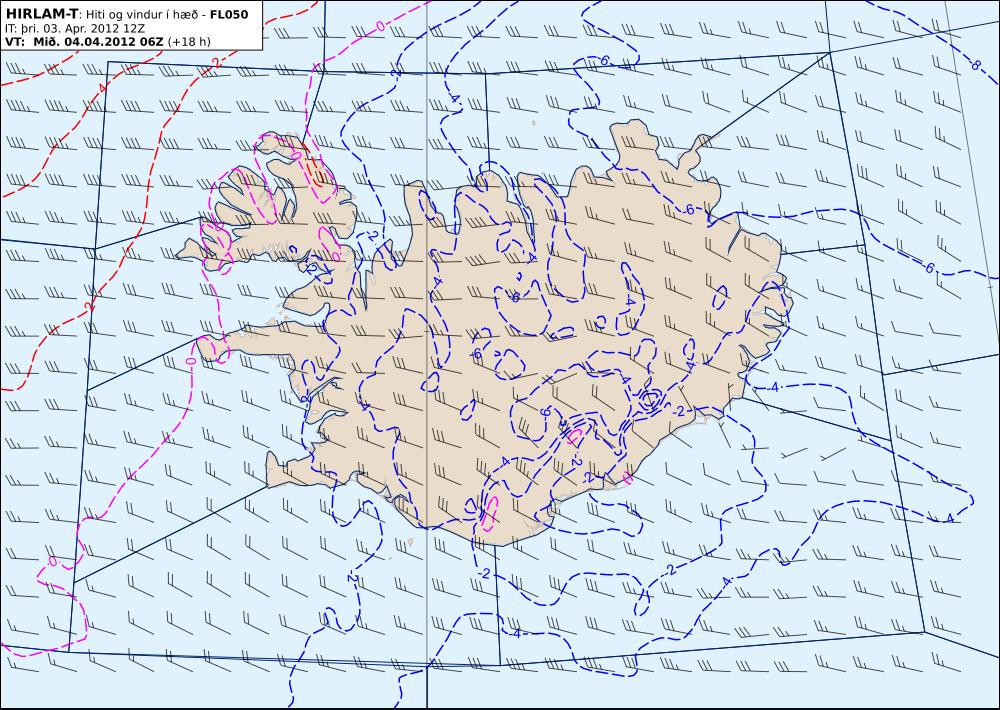Viewport: 1000px width, 710px height.
Task: Select the FL050 flight level label
Action: pos(229,15)
